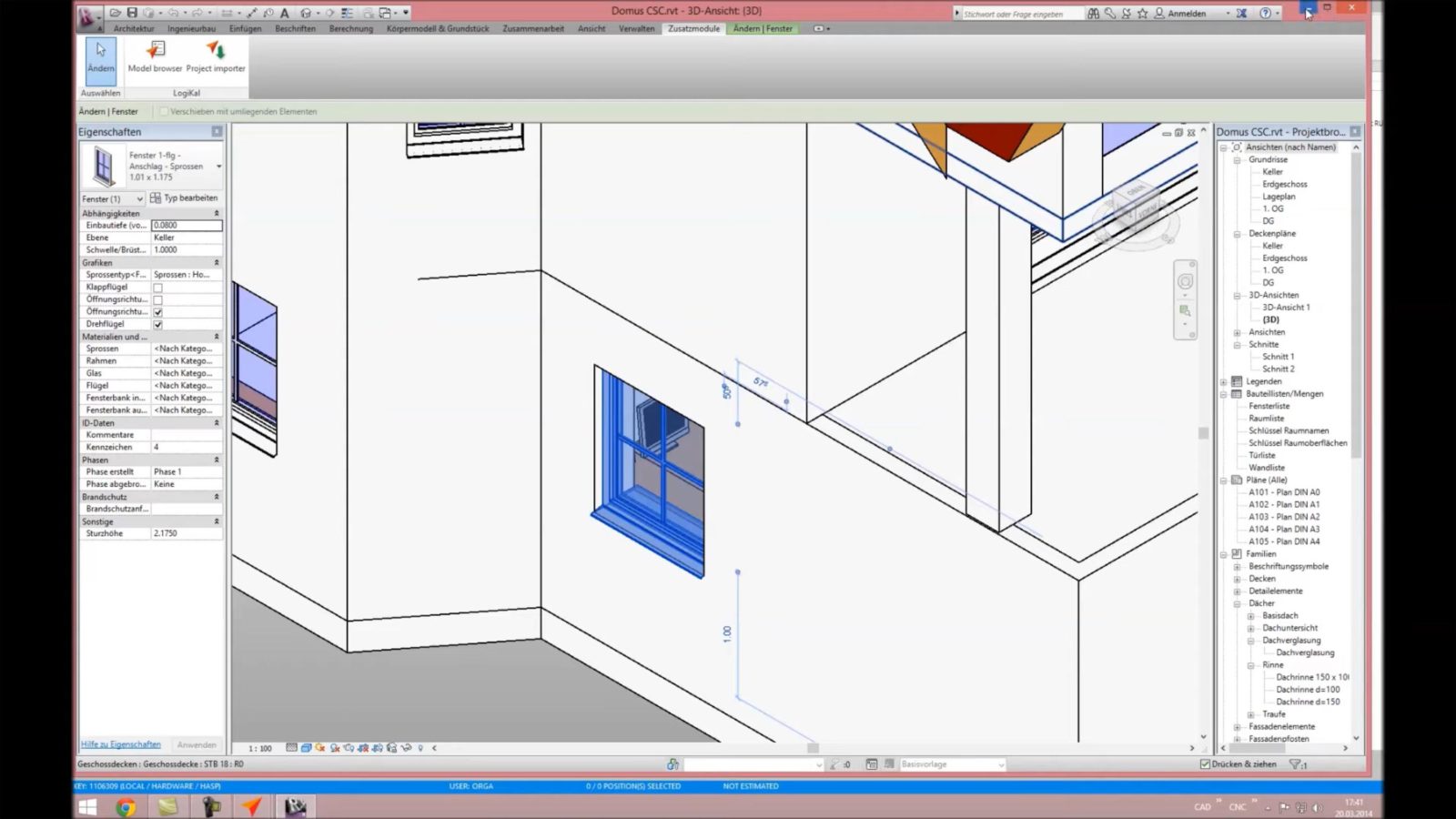This screenshot has height=819, width=1456.
Task: Click the Save icon in quick access toolbar
Action: (x=132, y=13)
